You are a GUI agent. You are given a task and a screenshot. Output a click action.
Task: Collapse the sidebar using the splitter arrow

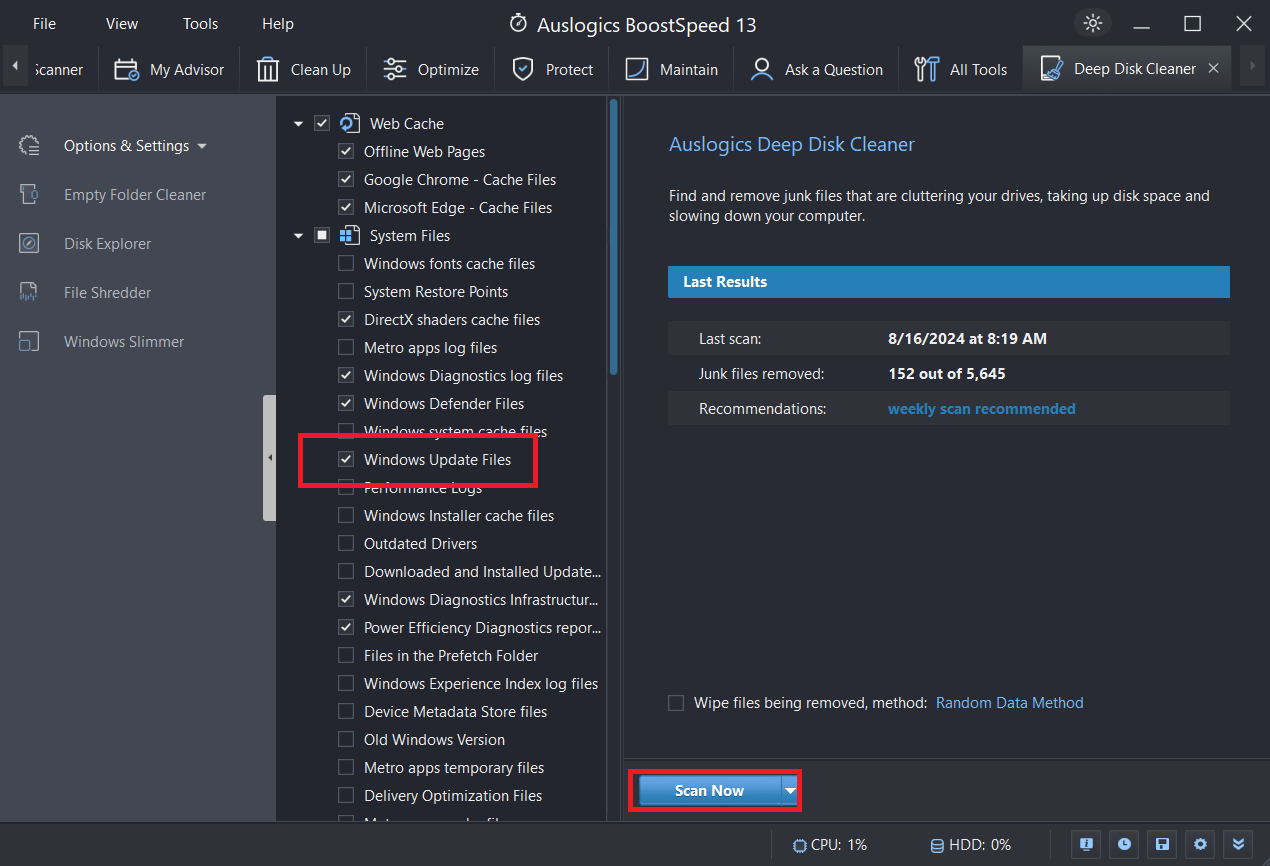(x=269, y=457)
